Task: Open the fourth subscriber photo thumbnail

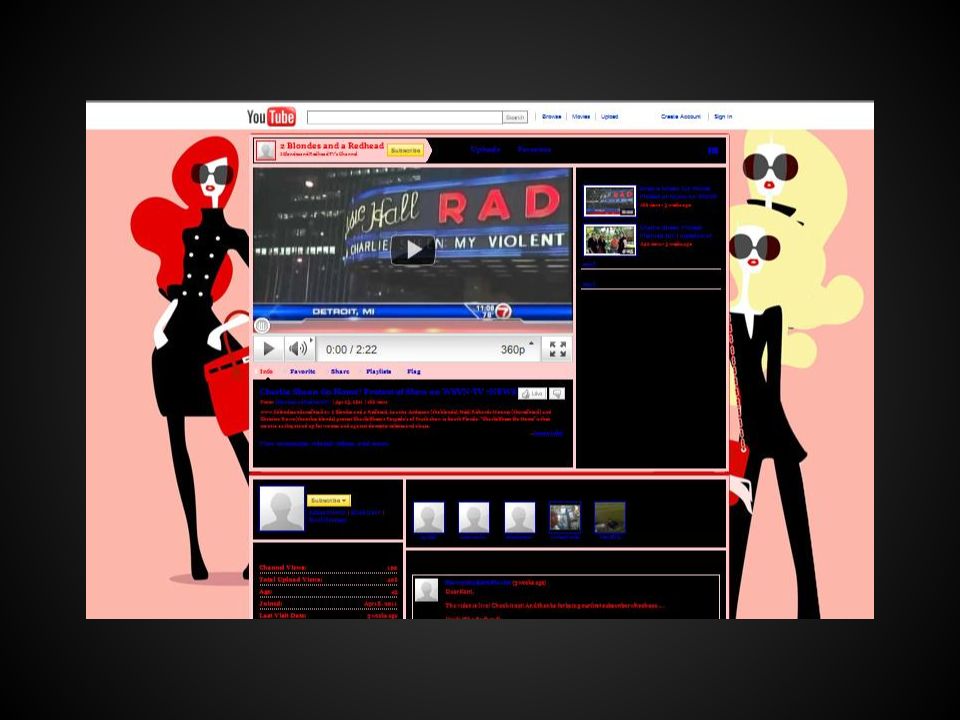Action: pyautogui.click(x=564, y=517)
